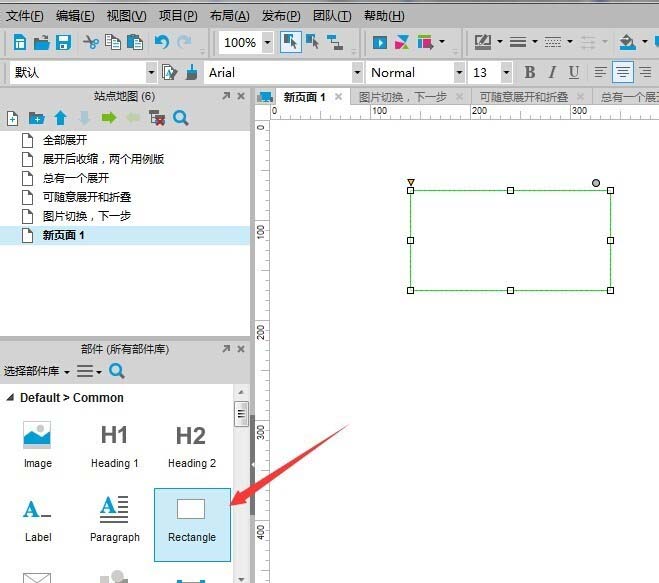
Task: Click the scissors cut icon
Action: [91, 42]
